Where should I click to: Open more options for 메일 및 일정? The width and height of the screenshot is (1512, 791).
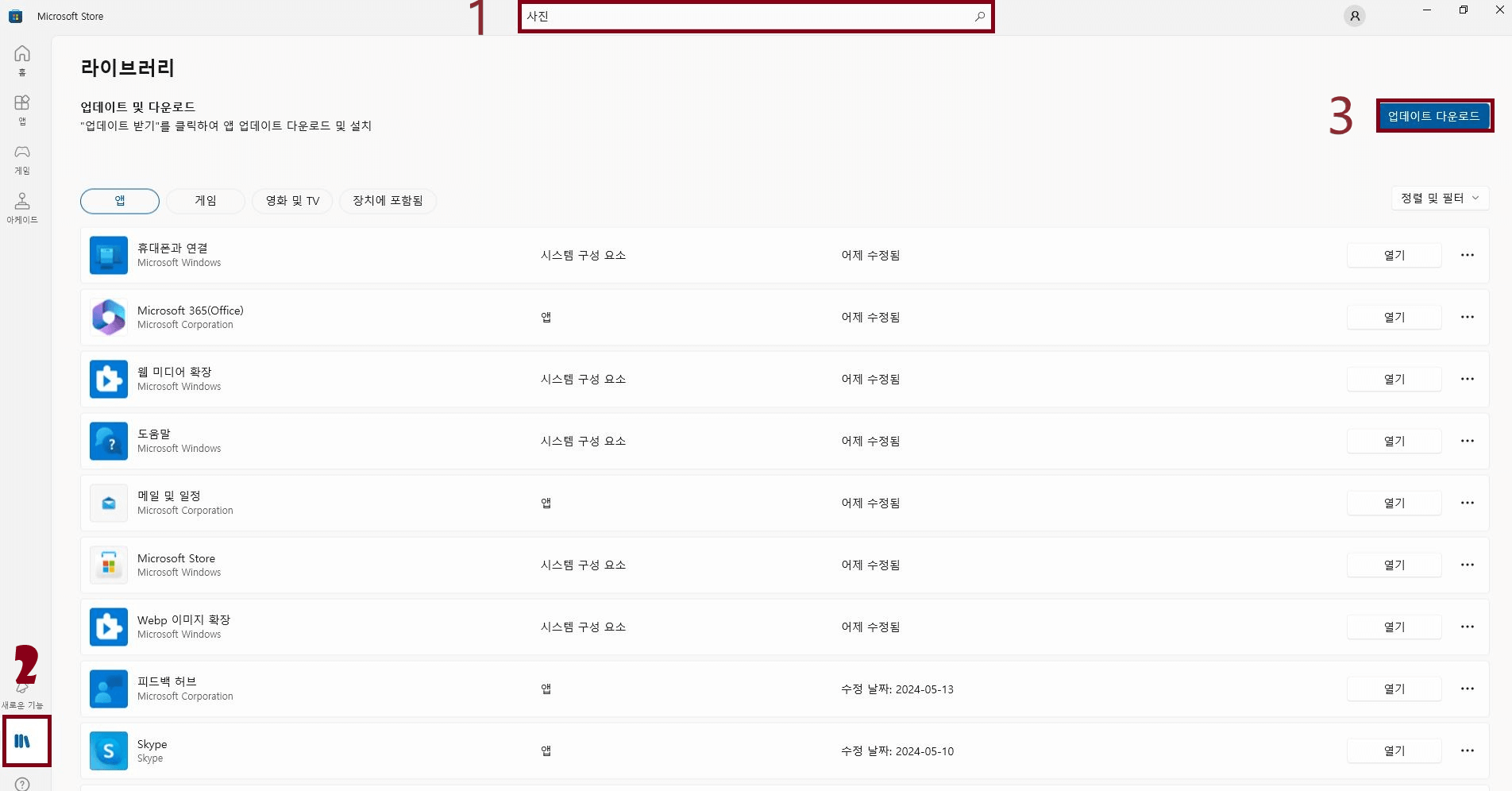(1468, 503)
